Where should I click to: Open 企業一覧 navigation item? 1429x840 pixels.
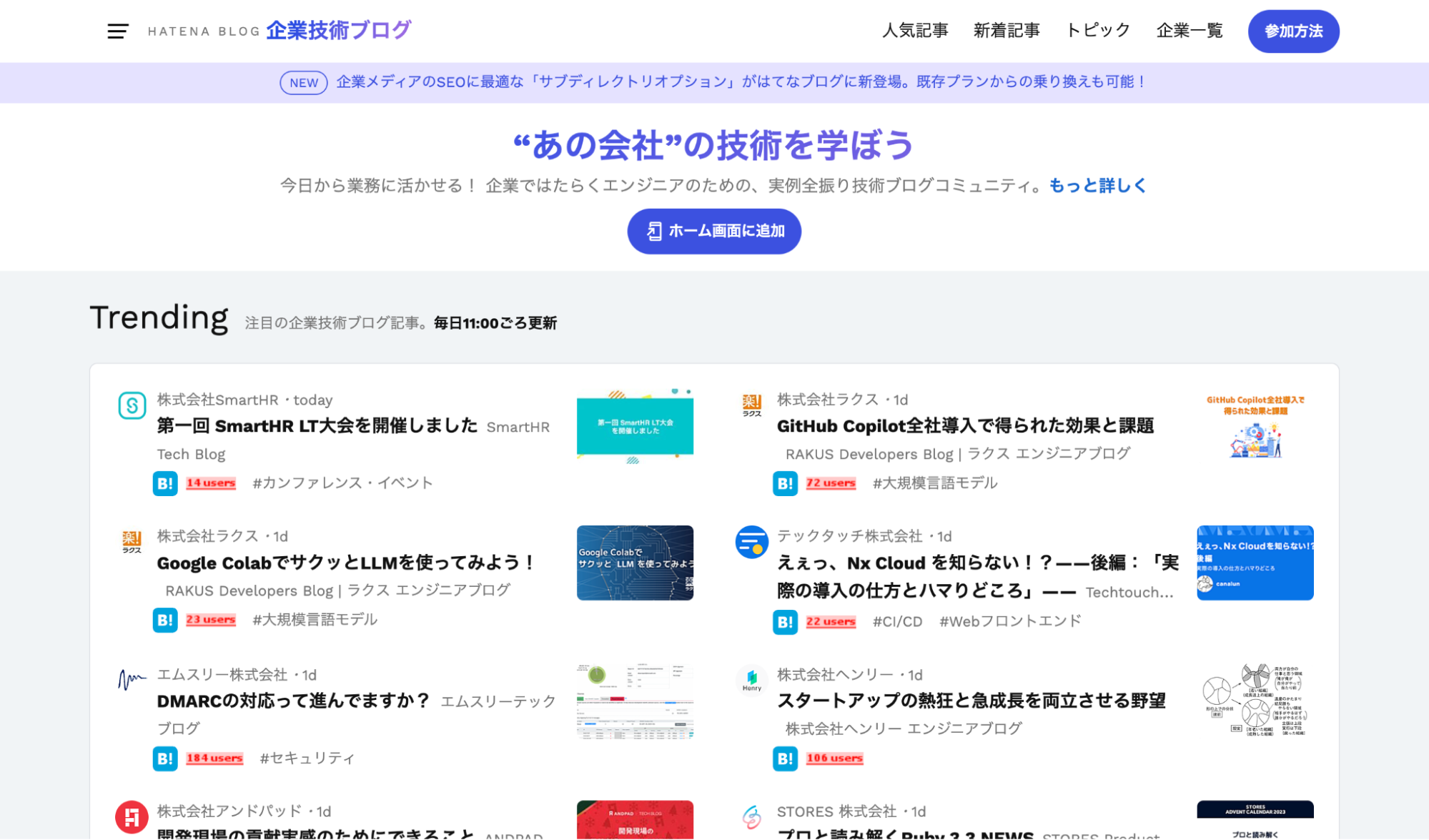point(1190,31)
